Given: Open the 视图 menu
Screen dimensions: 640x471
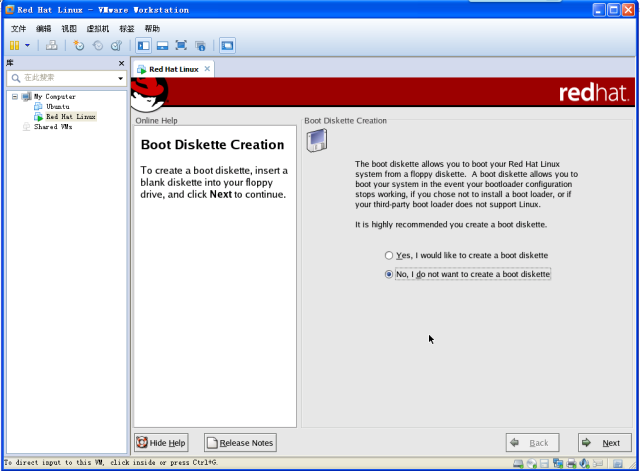Looking at the screenshot, I should (x=69, y=29).
